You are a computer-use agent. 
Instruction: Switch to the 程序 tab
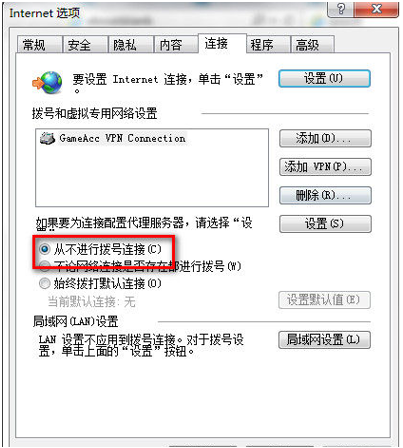(268, 45)
